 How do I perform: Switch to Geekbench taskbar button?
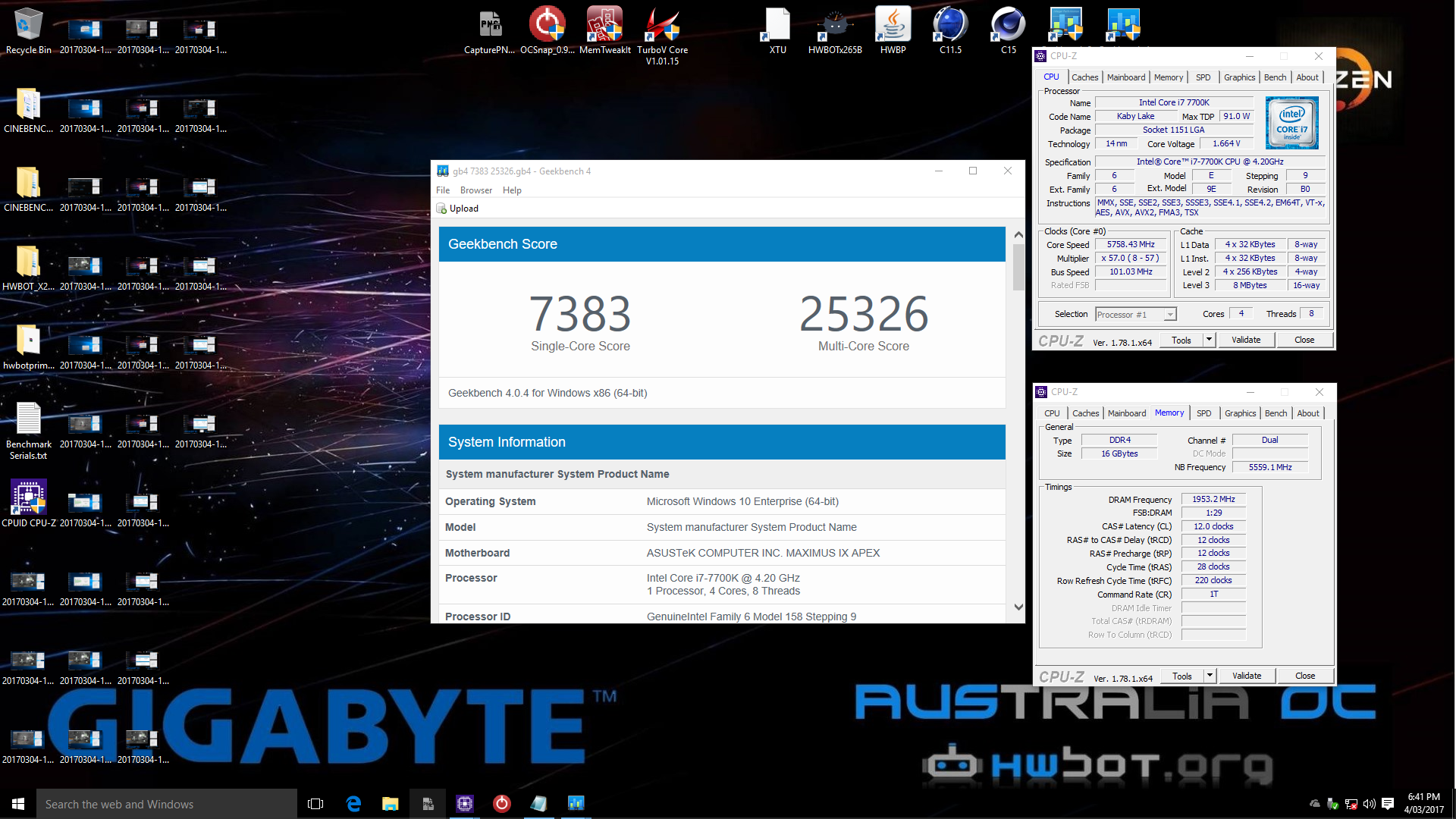tap(576, 804)
